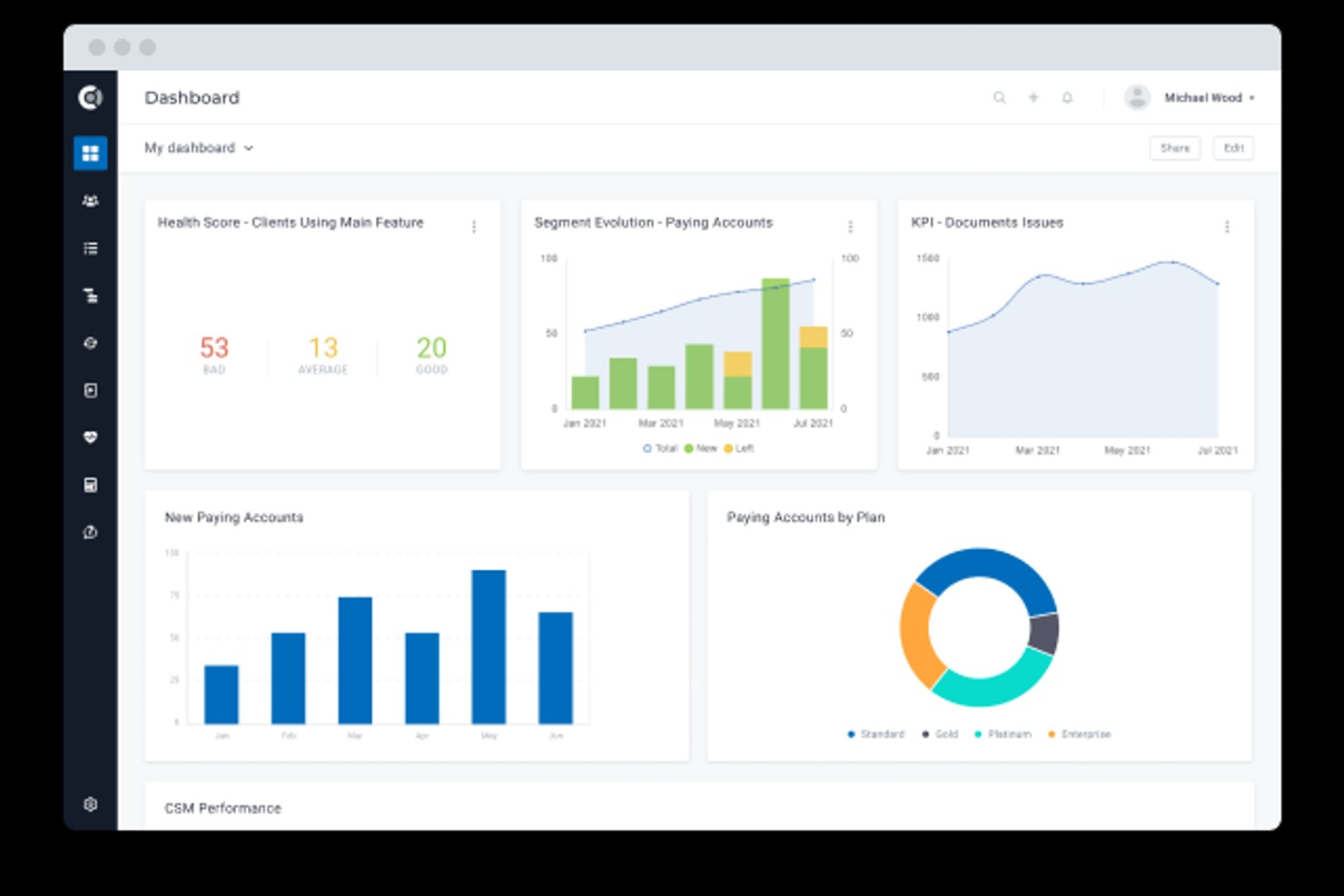Open the task list icon in sidebar
The image size is (1344, 896).
pos(90,248)
